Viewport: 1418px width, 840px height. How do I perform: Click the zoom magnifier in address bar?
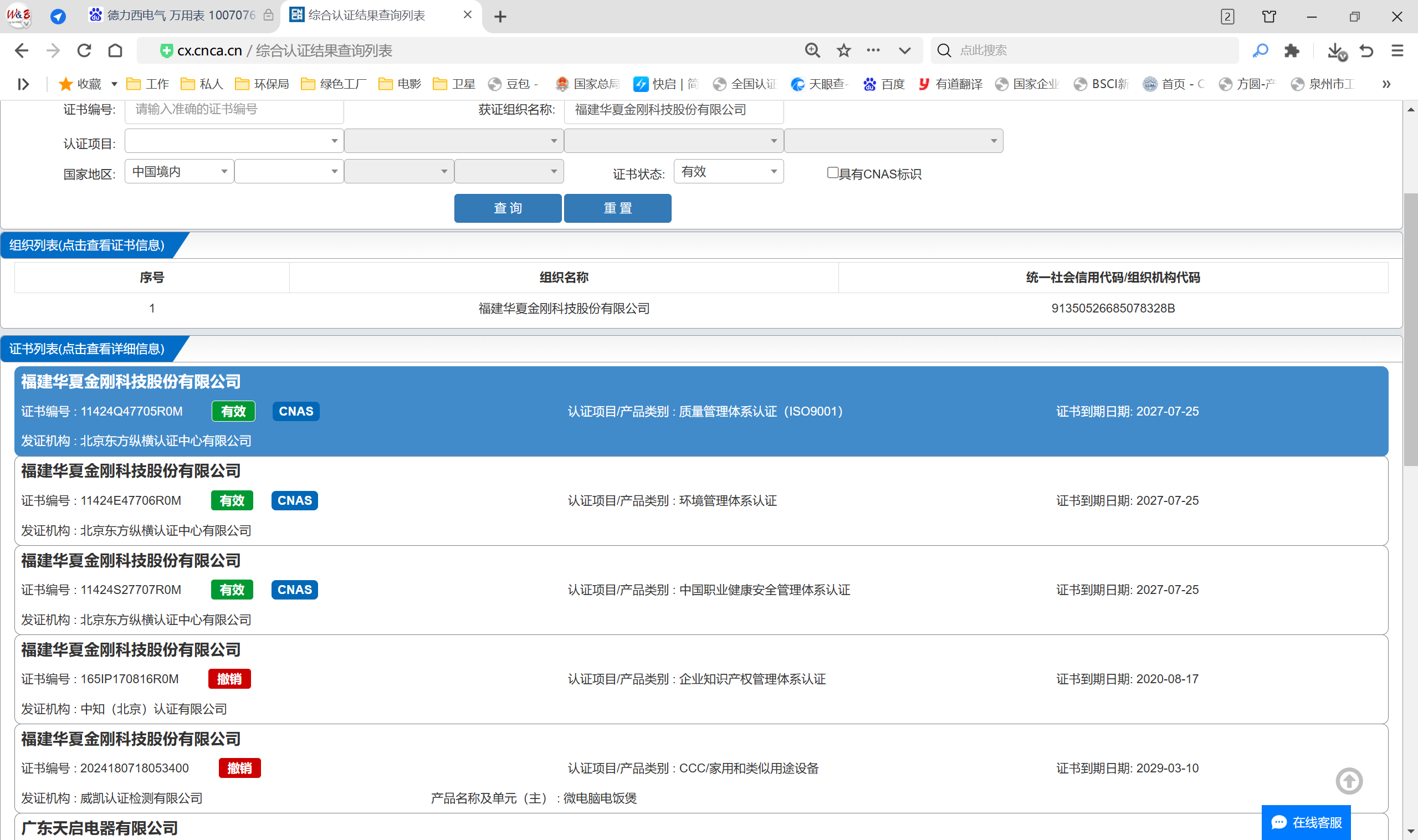point(812,50)
